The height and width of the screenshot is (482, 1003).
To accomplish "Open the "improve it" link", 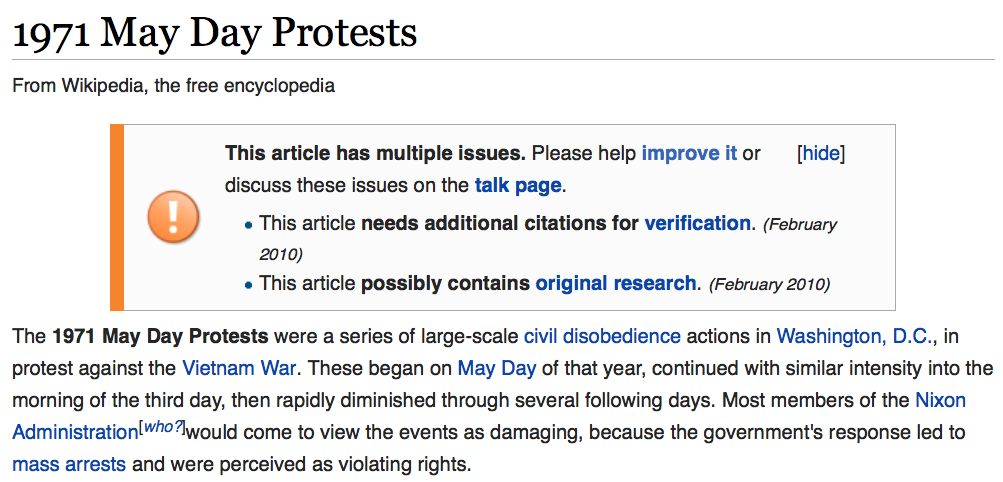I will pyautogui.click(x=689, y=154).
